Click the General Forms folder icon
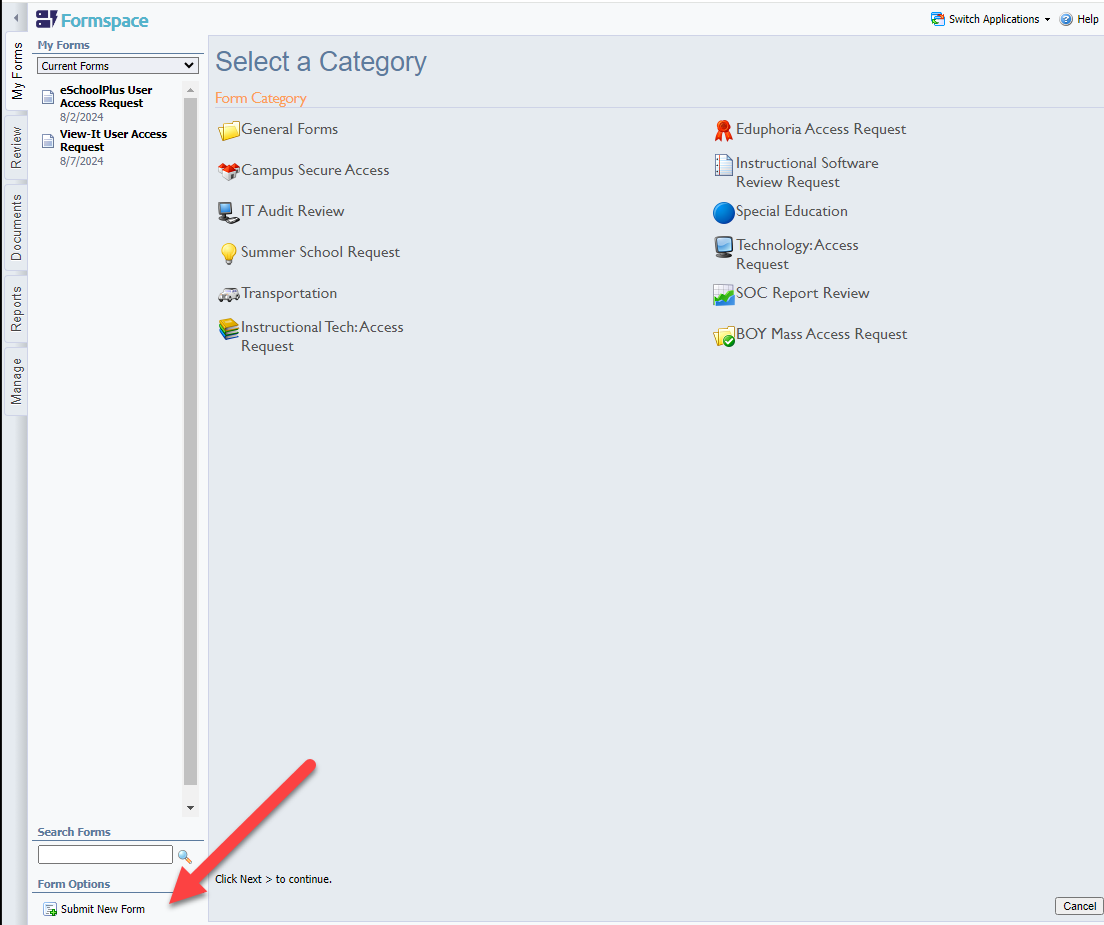The height and width of the screenshot is (925, 1104). pyautogui.click(x=229, y=130)
